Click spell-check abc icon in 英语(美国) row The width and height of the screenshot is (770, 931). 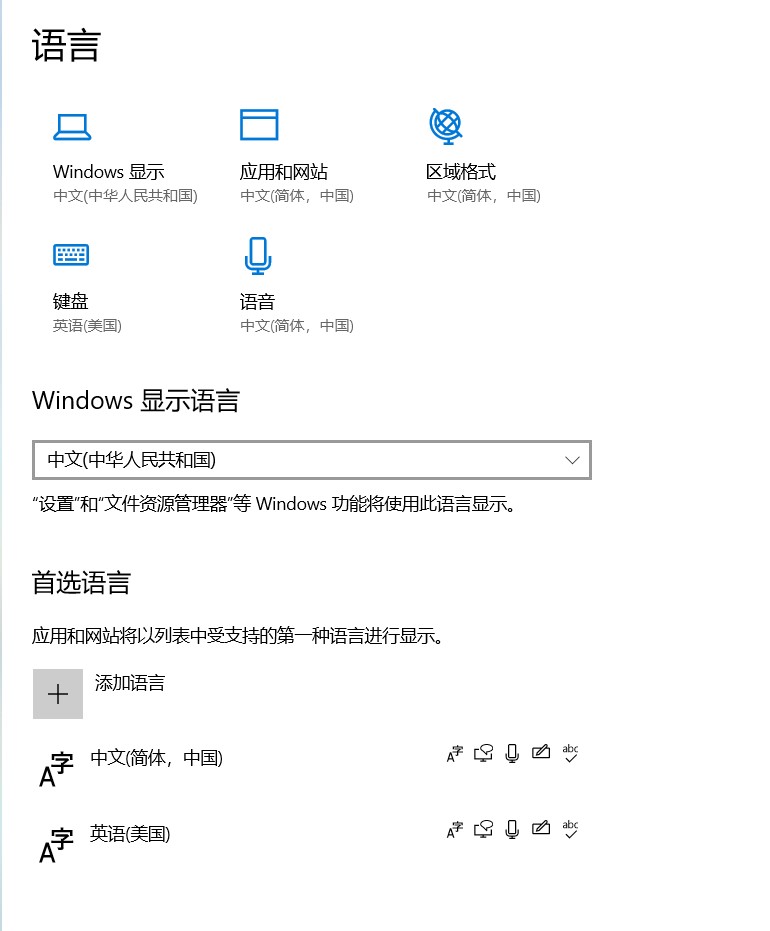[x=570, y=829]
